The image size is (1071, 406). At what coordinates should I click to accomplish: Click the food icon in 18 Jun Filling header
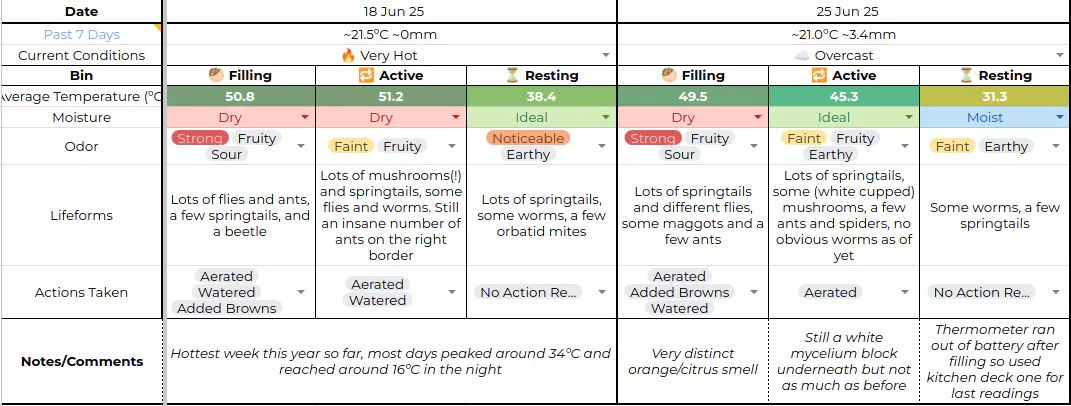[x=217, y=75]
